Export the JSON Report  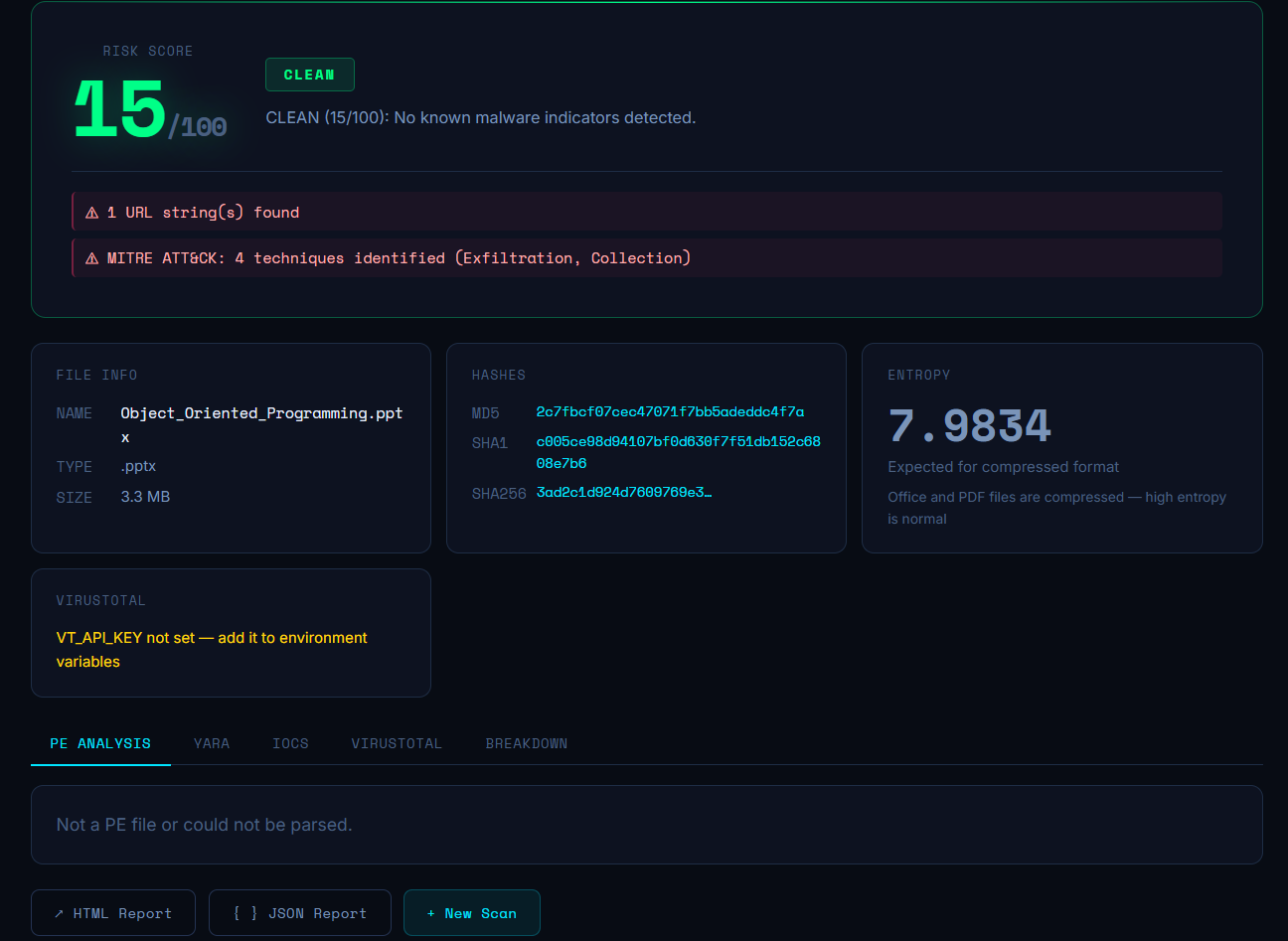point(300,913)
